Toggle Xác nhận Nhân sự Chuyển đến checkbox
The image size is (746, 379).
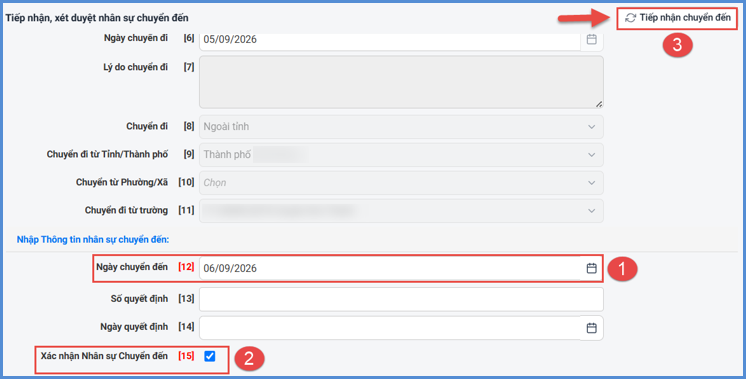210,356
